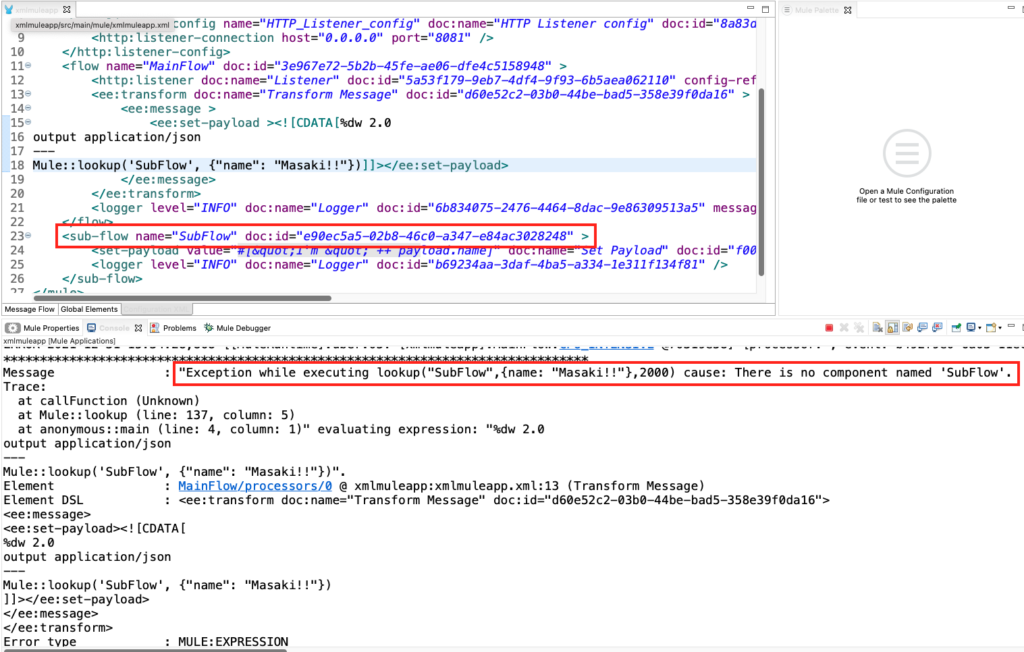Viewport: 1024px width, 652px height.
Task: Toggle the Word Wrap console icon
Action: pos(906,328)
